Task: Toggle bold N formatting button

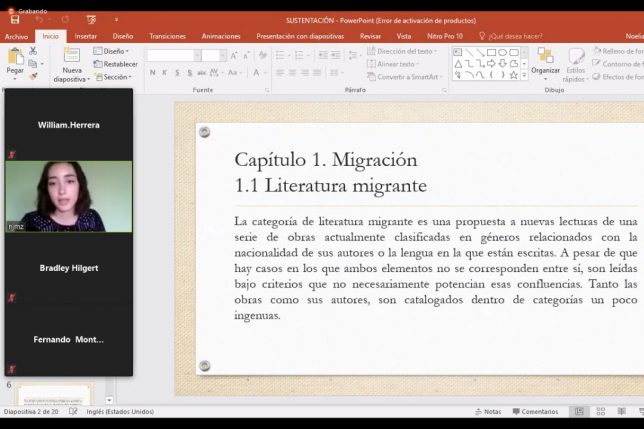Action: (x=152, y=72)
